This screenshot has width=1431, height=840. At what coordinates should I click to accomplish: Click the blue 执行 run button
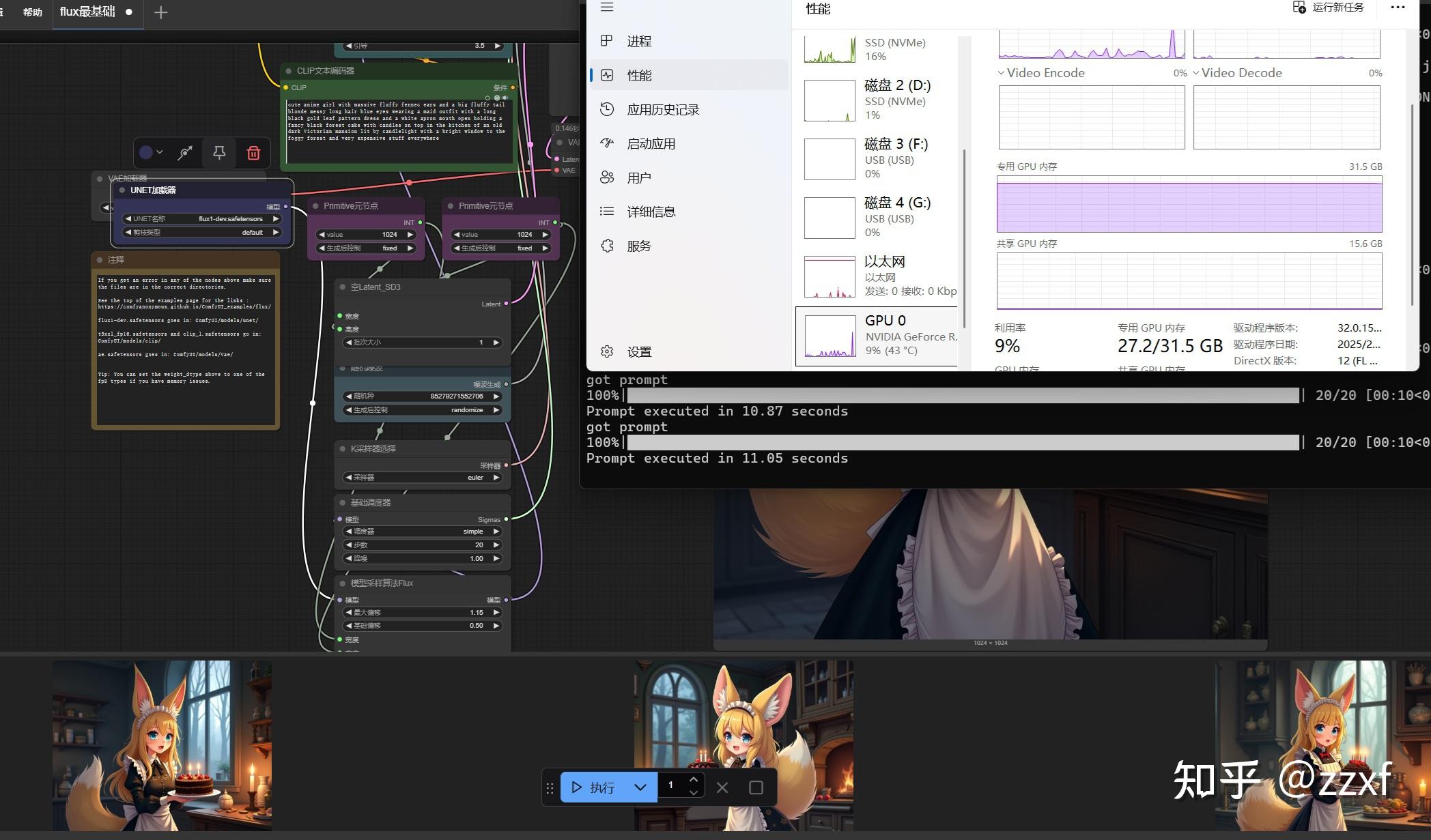click(593, 787)
